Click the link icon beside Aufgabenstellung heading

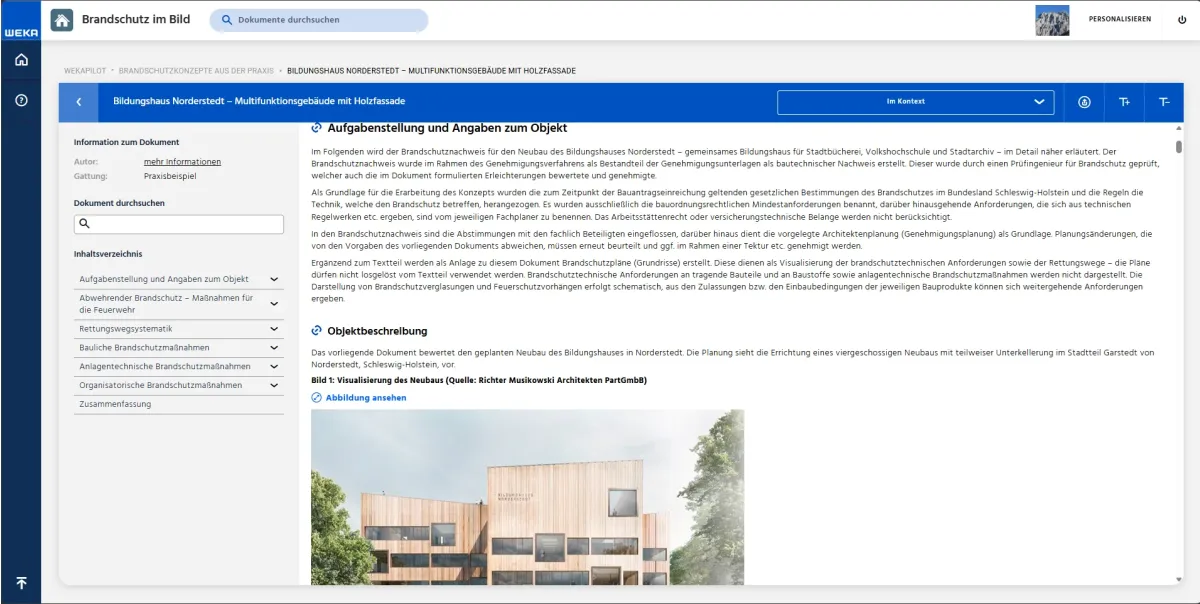pos(317,128)
